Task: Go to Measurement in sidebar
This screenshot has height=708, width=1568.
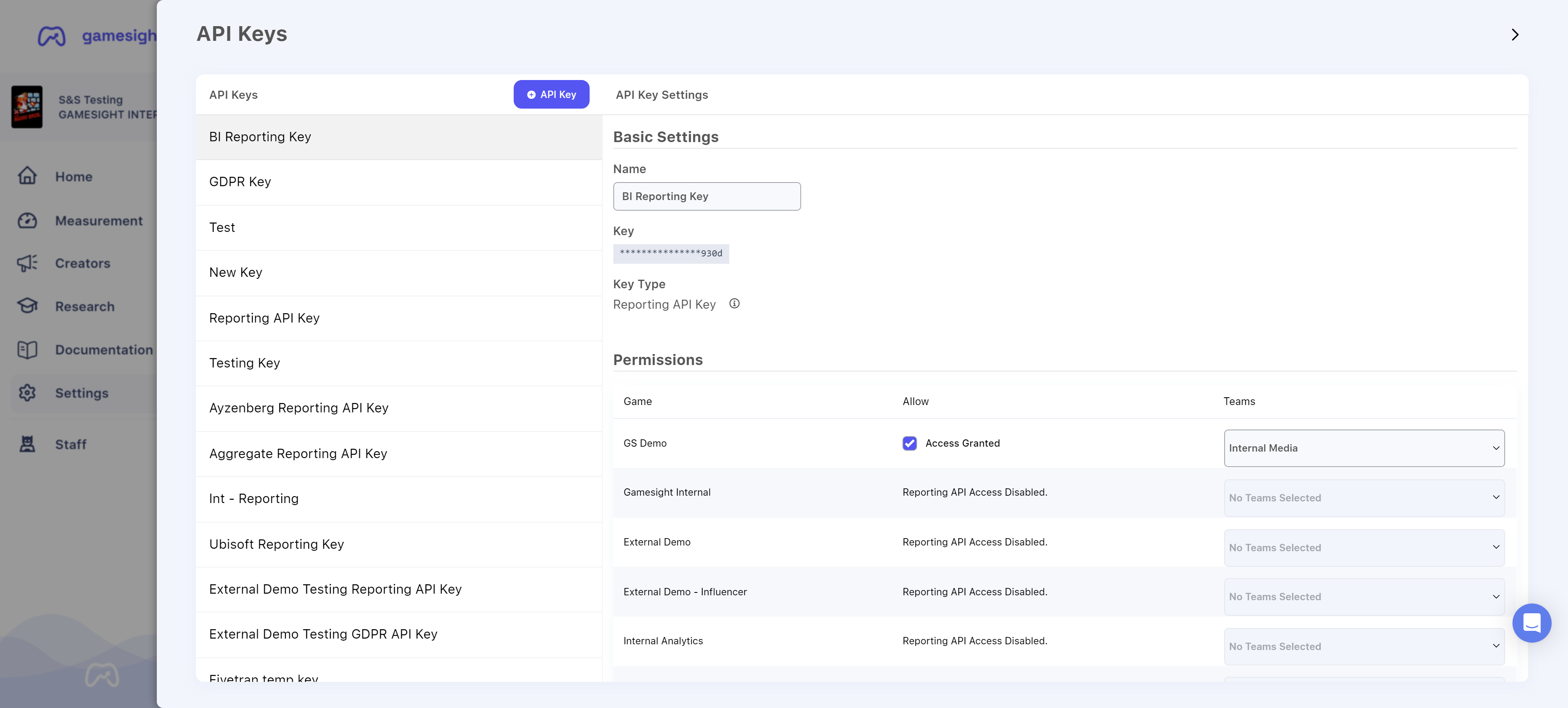Action: pos(98,220)
